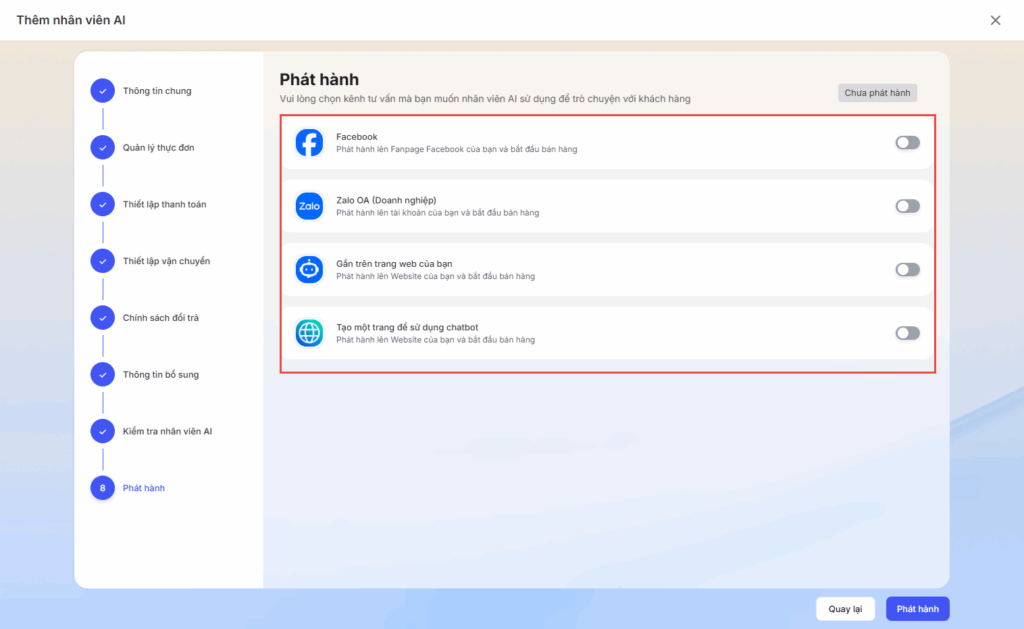Enable the Facebook publishing toggle

pyautogui.click(x=907, y=143)
